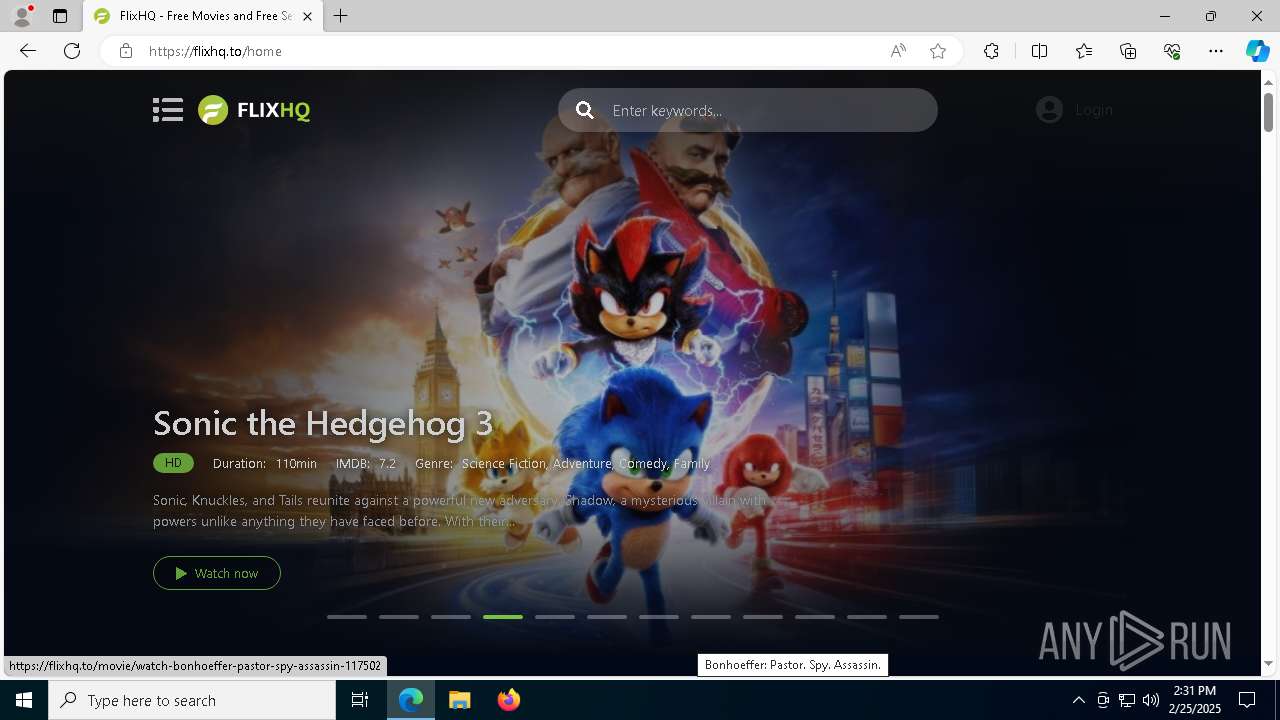Show hidden system tray icons
Screen dimensions: 1280x720
1078,700
